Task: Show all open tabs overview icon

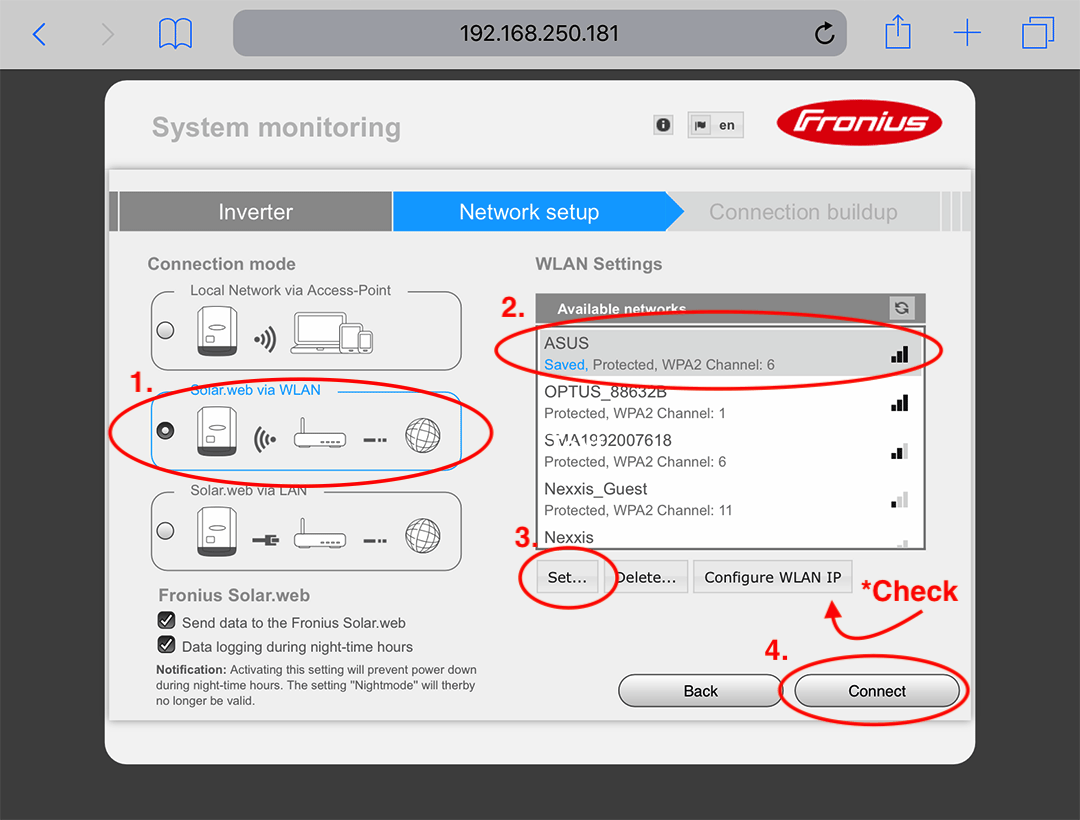Action: pos(1037,33)
